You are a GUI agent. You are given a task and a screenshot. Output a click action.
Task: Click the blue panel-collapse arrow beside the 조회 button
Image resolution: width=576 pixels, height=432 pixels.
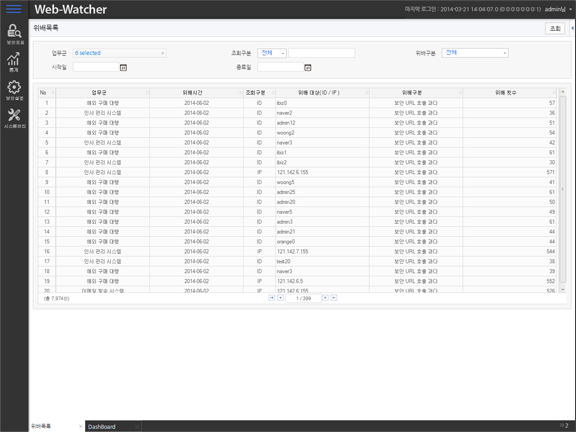click(x=572, y=28)
